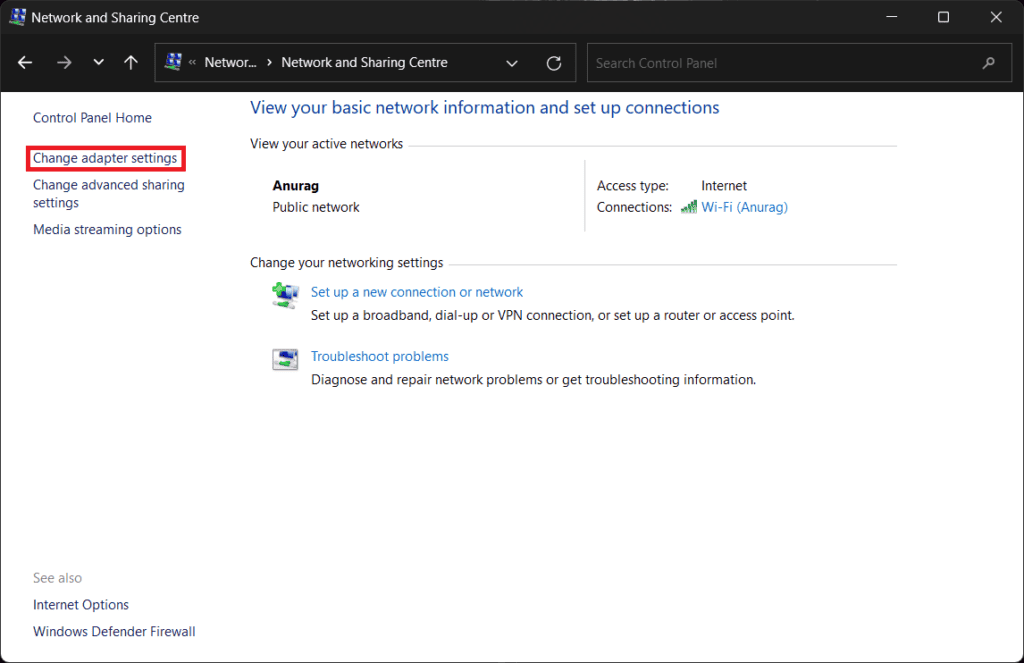Click the up-to-parent-folder arrow
1024x663 pixels.
point(130,62)
